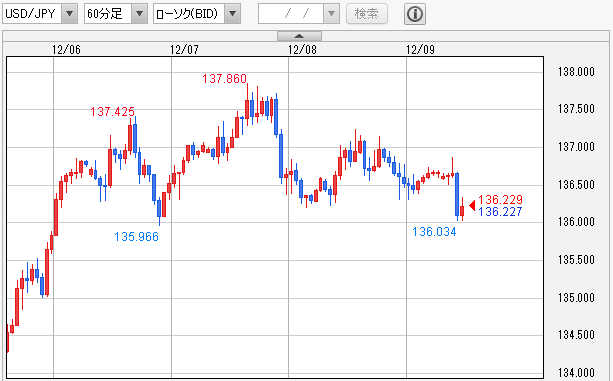
Task: Click the 12/06 date label
Action: click(x=66, y=50)
